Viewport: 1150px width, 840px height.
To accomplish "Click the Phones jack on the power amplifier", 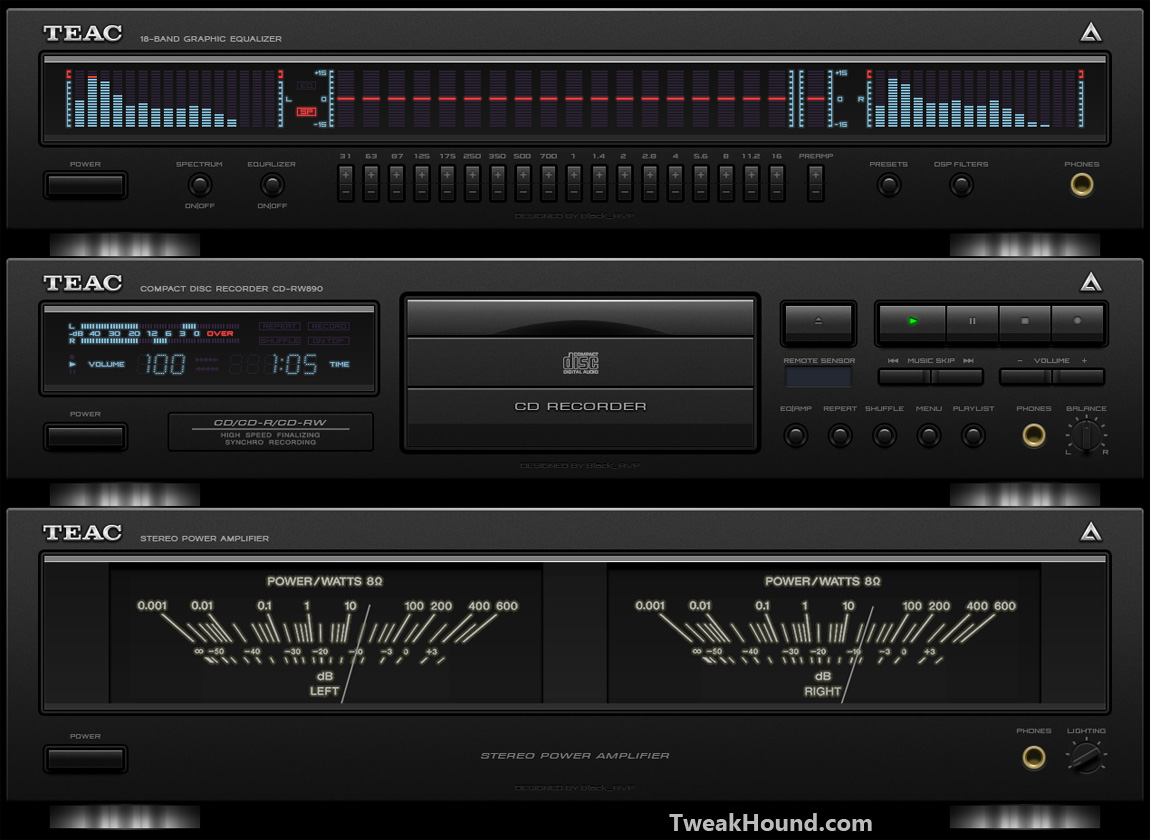I will (x=1034, y=757).
